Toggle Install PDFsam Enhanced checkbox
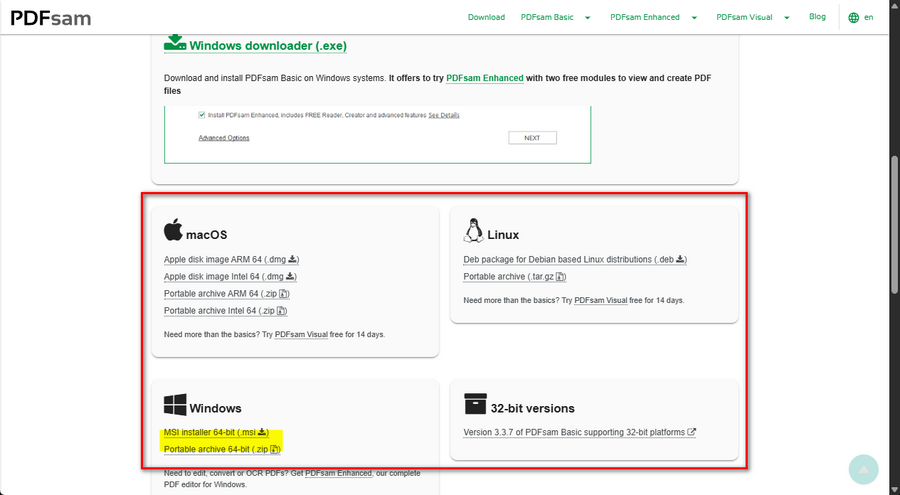The width and height of the screenshot is (900, 495). coord(201,115)
